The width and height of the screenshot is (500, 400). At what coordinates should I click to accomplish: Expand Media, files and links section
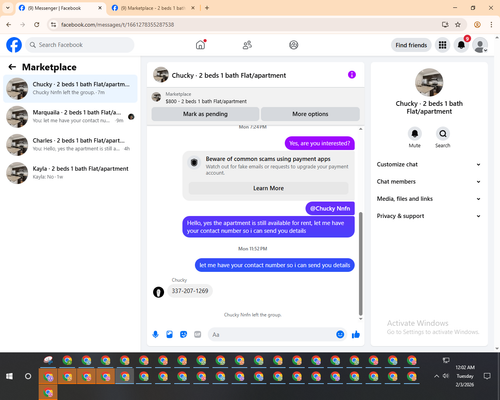[x=429, y=199]
